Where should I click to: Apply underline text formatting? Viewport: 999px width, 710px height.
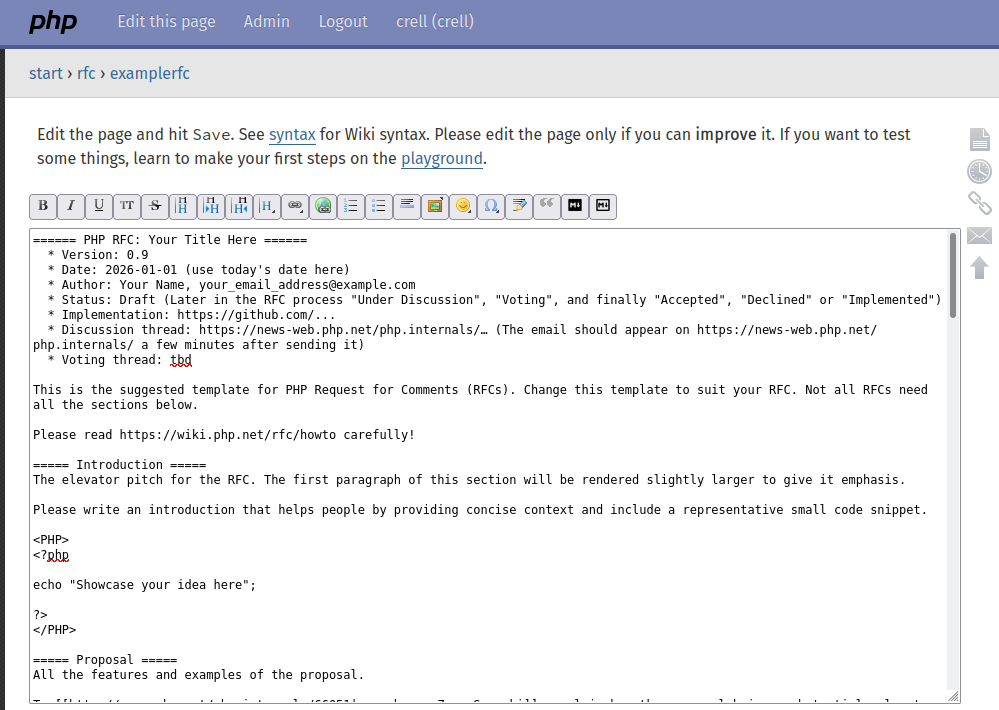pos(99,206)
